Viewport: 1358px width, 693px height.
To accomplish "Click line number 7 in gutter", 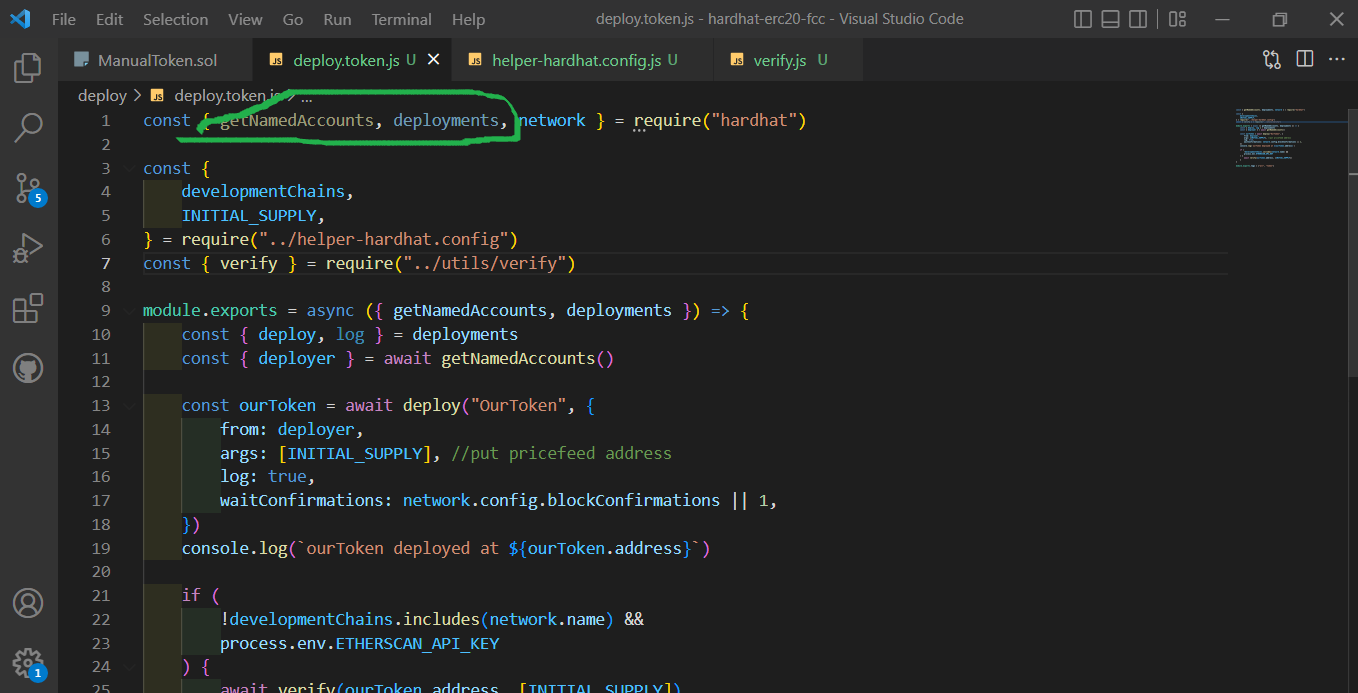I will tap(105, 263).
